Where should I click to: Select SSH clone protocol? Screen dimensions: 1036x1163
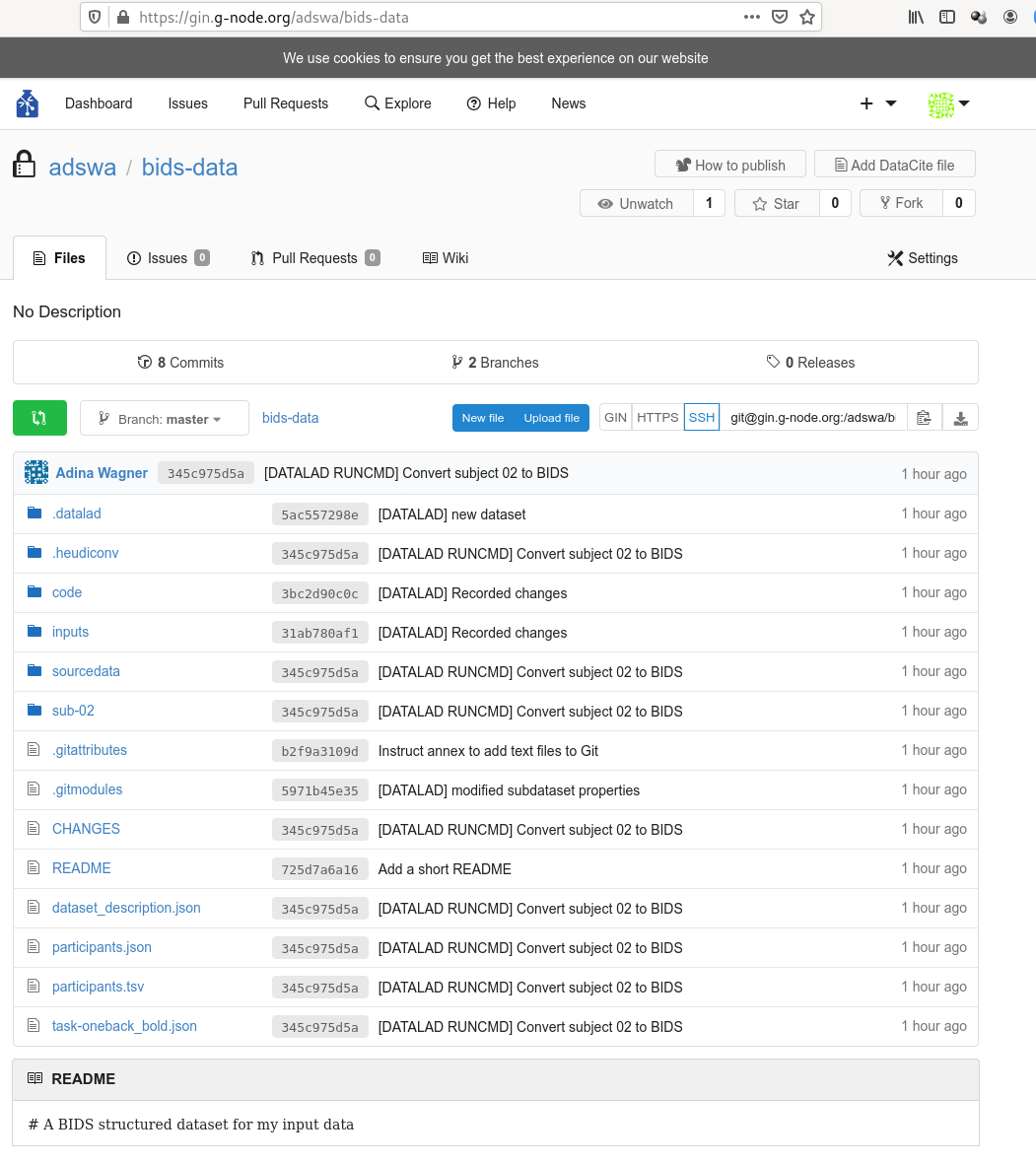point(702,418)
